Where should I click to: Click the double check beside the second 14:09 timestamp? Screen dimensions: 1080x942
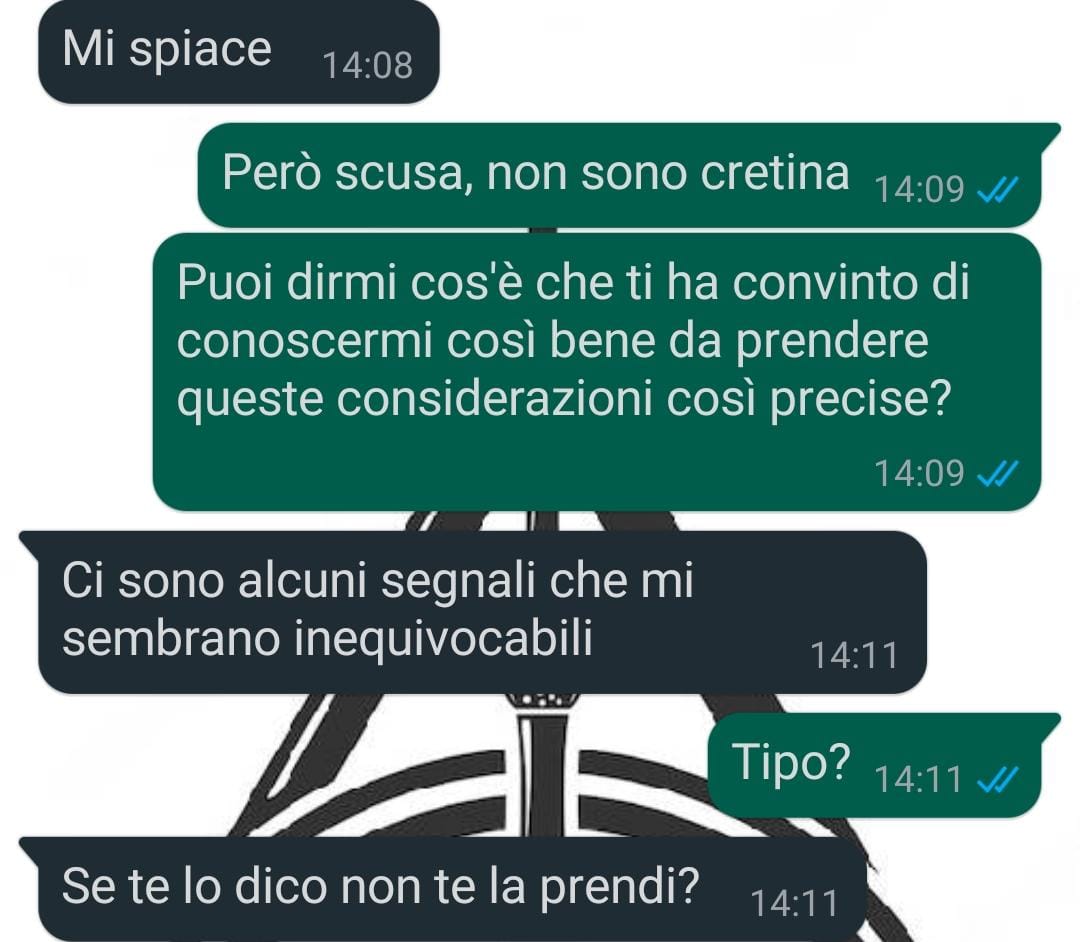pos(998,474)
